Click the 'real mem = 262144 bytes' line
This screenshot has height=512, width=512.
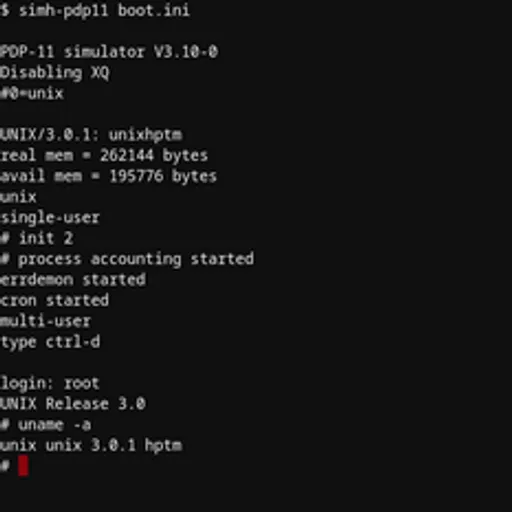click(x=104, y=156)
